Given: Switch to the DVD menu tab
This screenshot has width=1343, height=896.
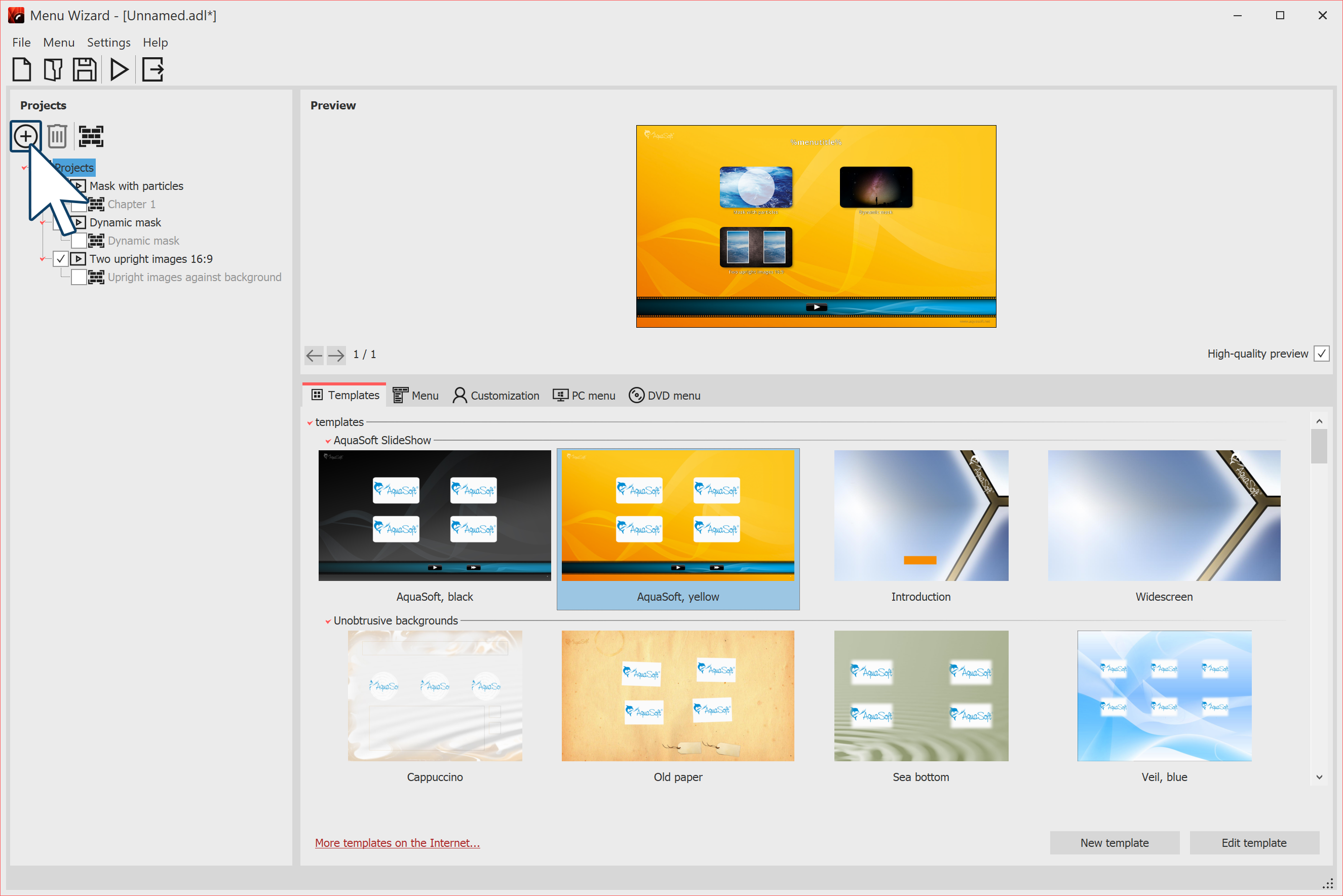Looking at the screenshot, I should click(x=665, y=396).
